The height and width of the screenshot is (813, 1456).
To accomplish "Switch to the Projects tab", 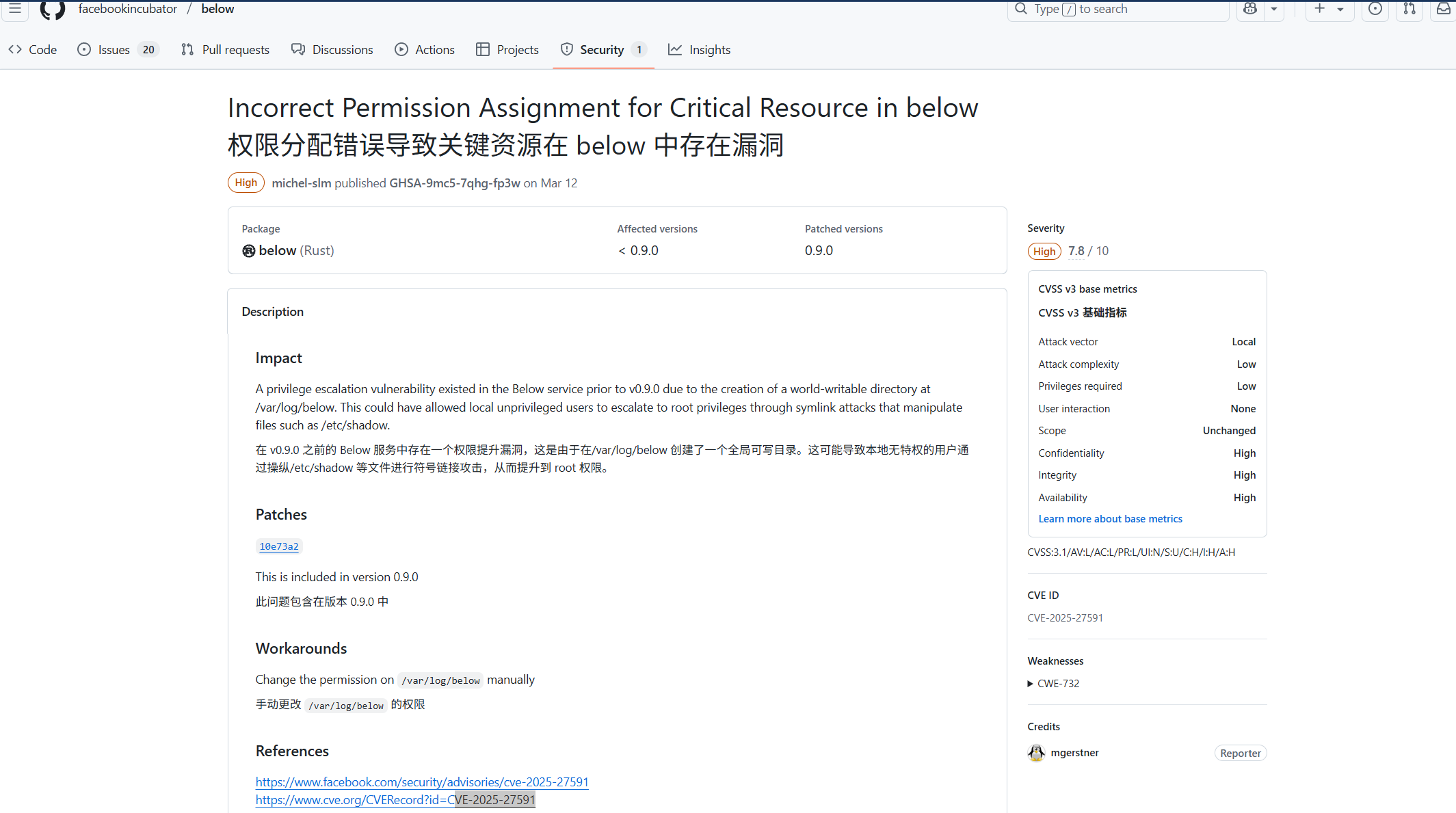I will pos(507,50).
